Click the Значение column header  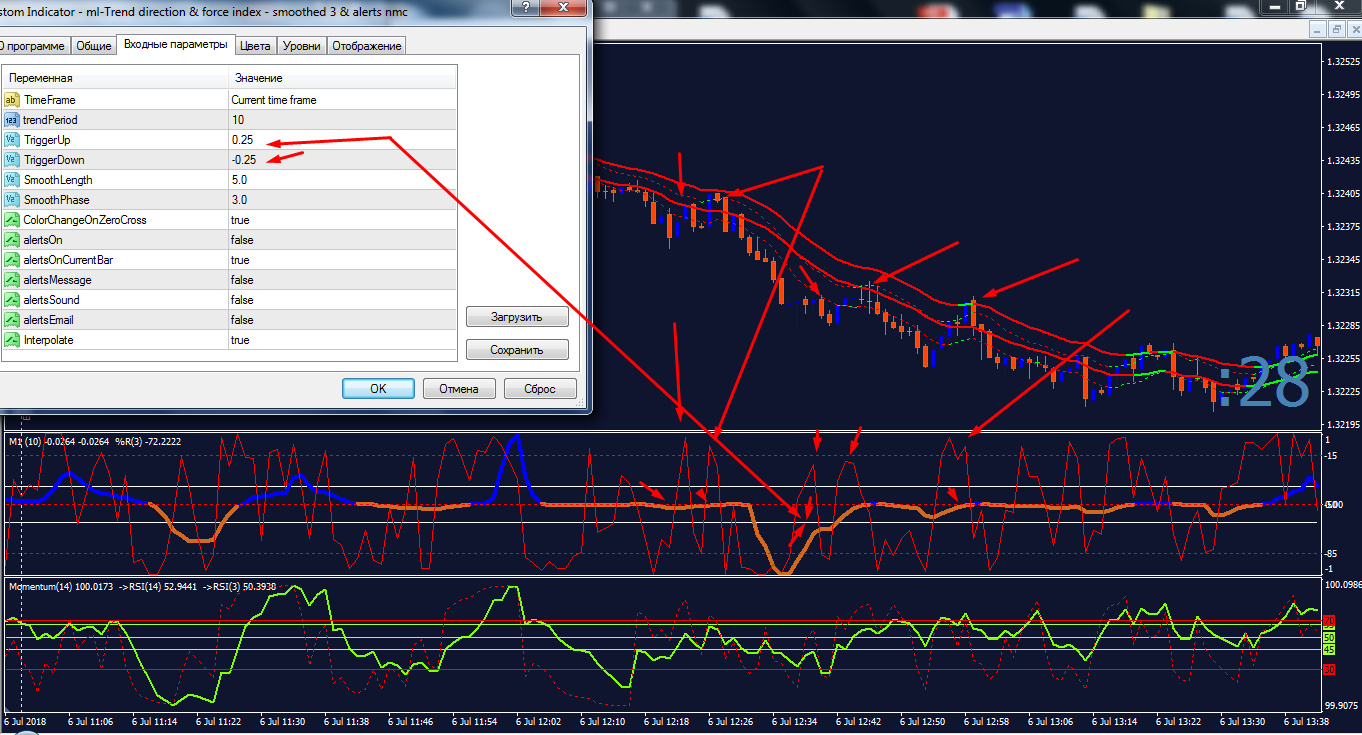(342, 78)
